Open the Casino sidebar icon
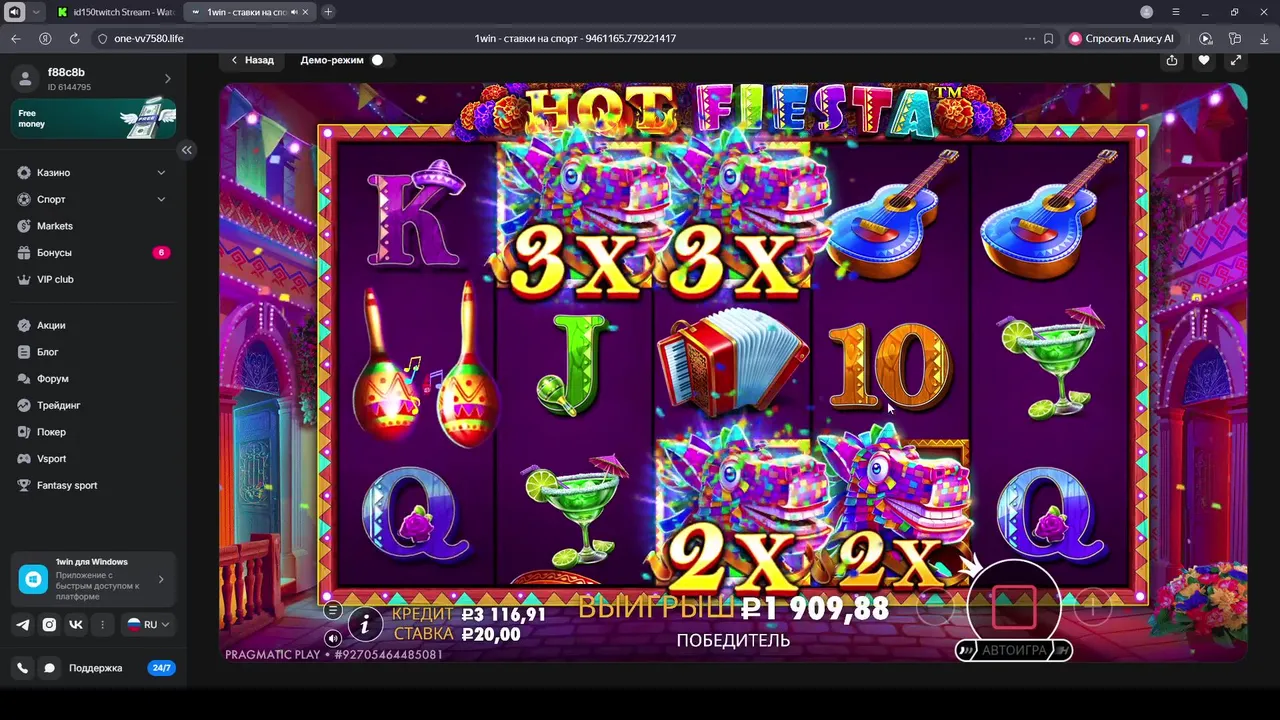 coord(24,173)
